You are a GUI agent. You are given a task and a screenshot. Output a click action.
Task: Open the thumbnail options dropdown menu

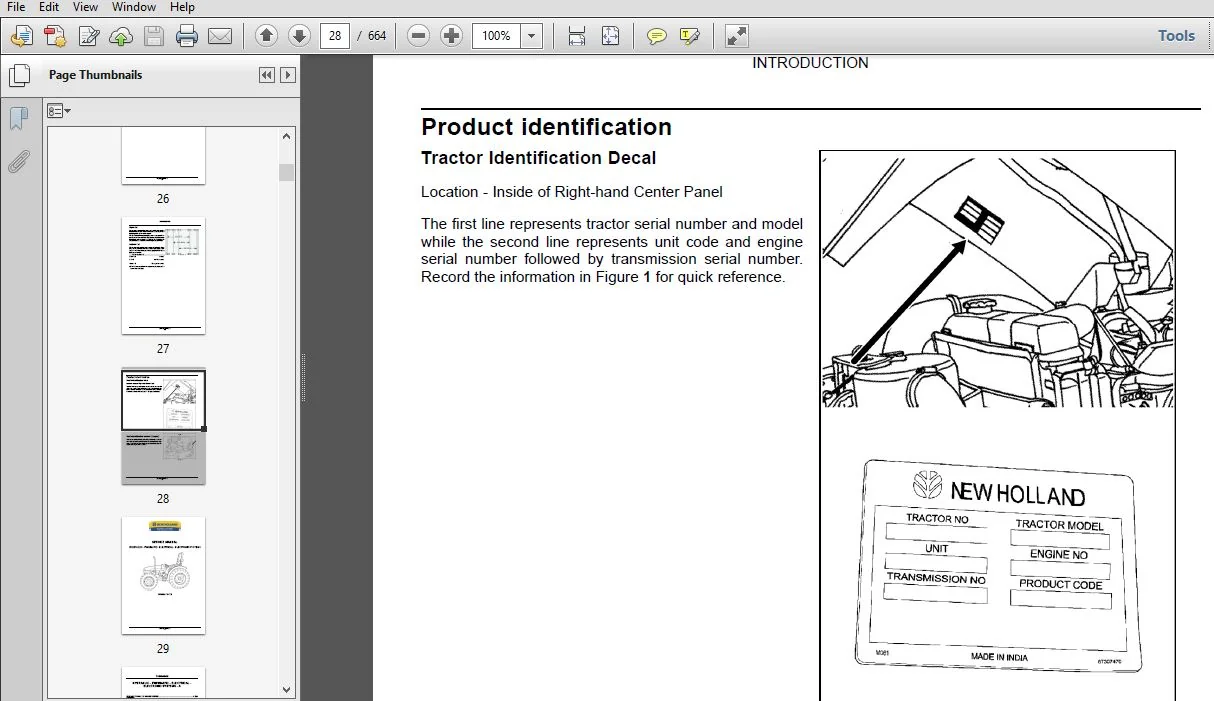(59, 111)
